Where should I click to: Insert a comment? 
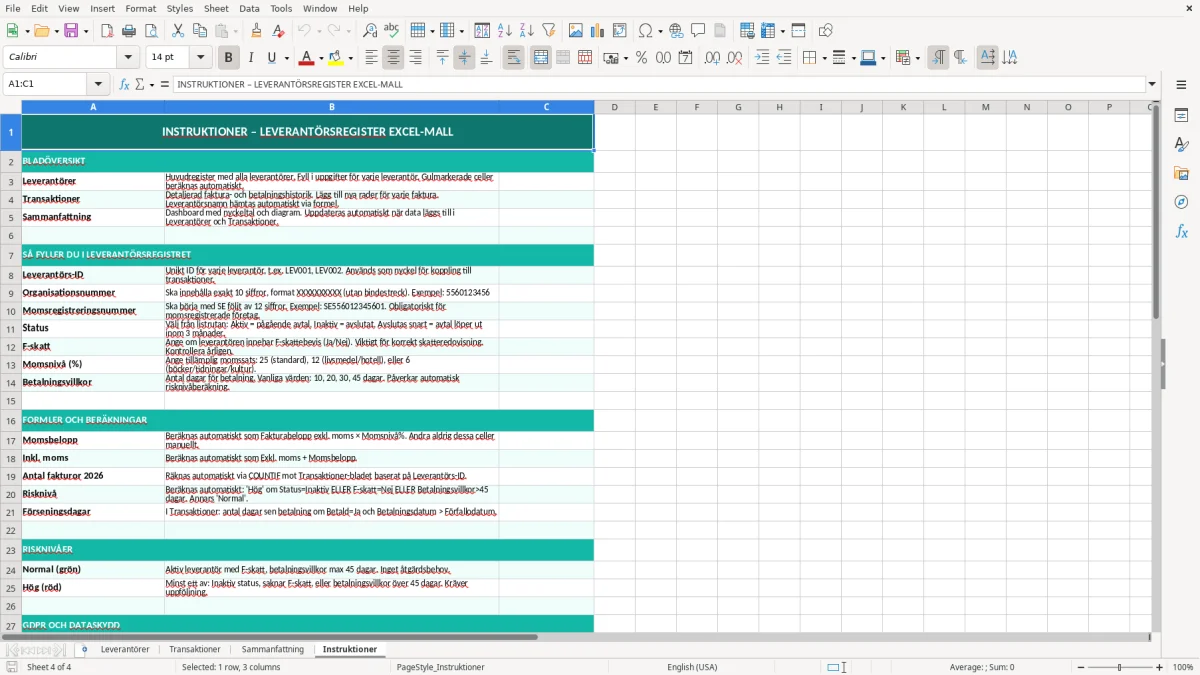tap(698, 31)
